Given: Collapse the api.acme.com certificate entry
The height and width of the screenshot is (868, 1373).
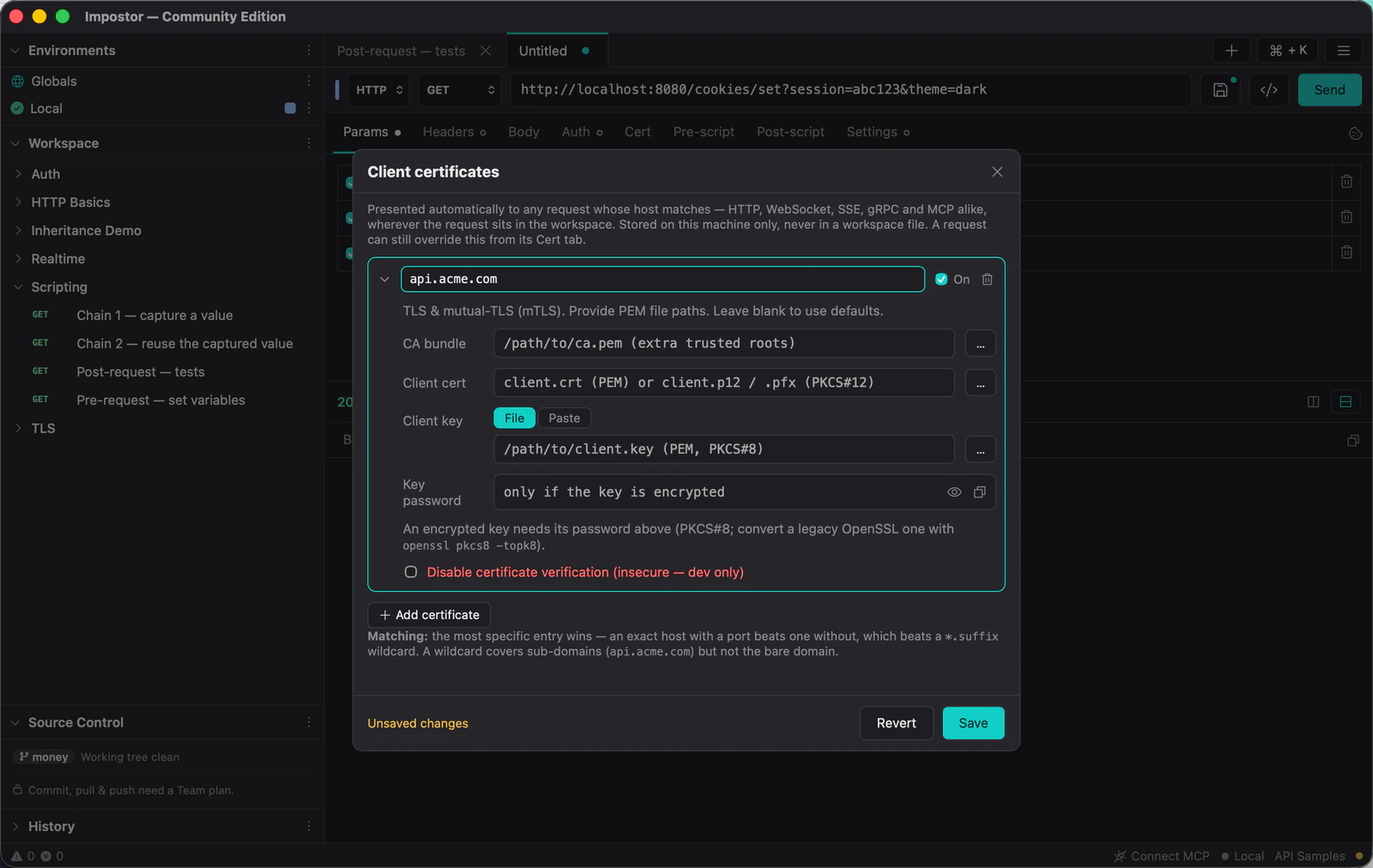Looking at the screenshot, I should click(x=384, y=280).
